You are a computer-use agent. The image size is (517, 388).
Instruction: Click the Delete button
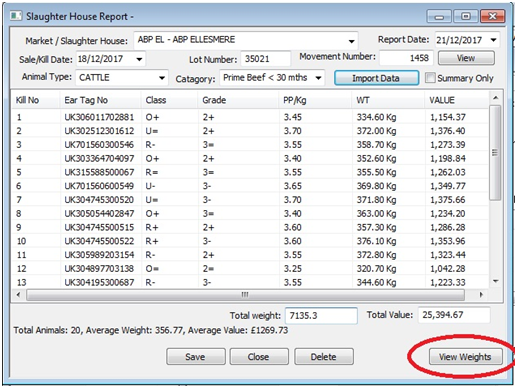324,357
